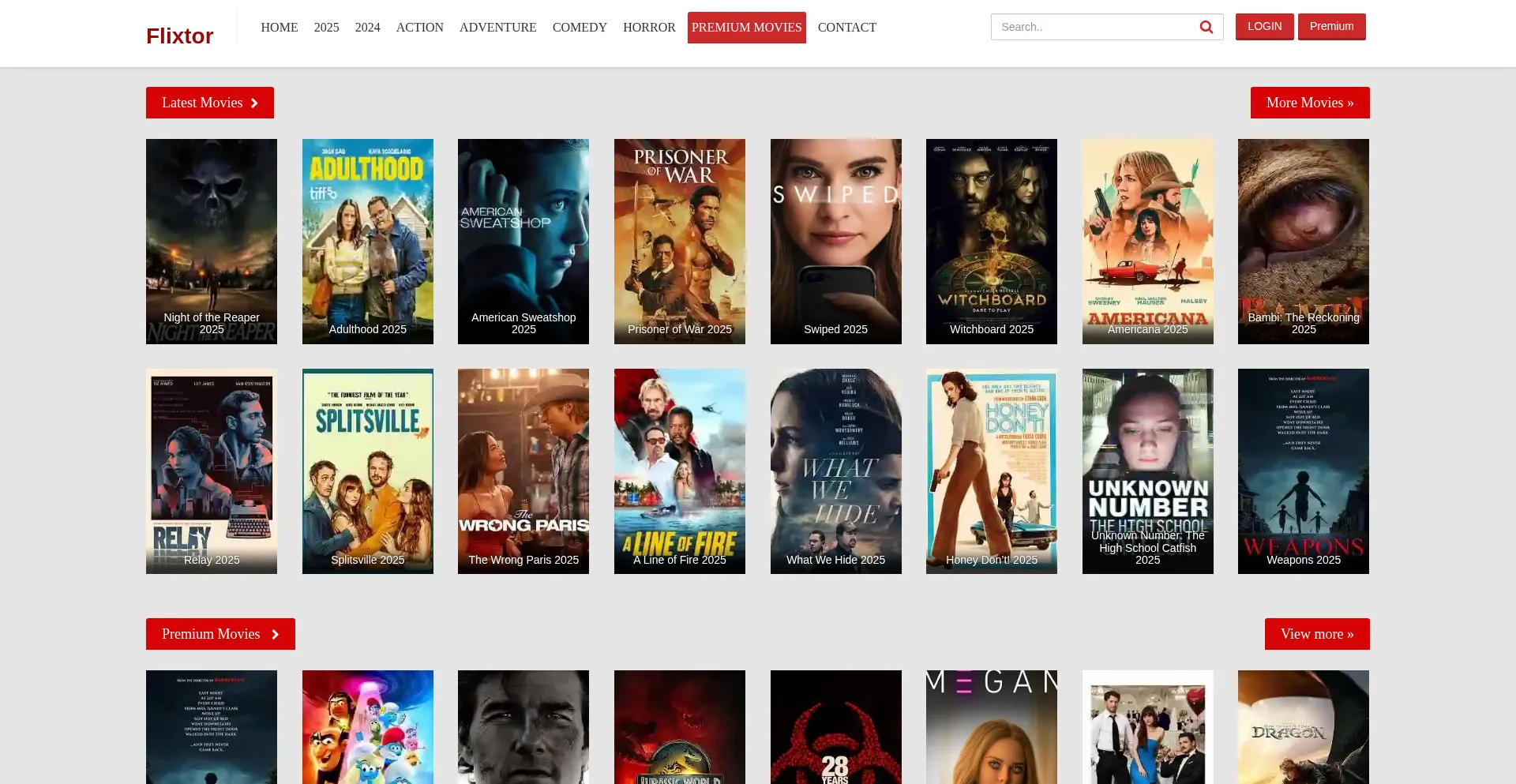Open Relay 2025 movie poster
Viewport: 1516px width, 784px height.
tap(212, 471)
